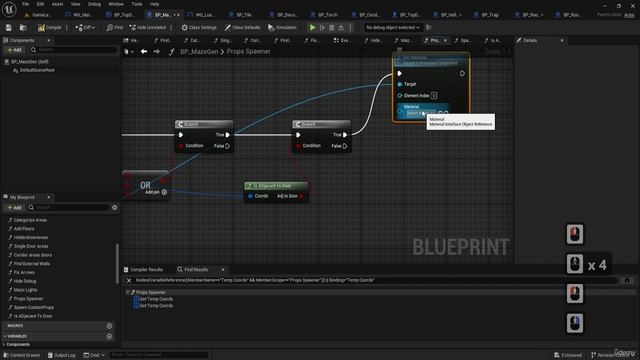This screenshot has height=360, width=640.
Task: Click Add button in the Components panel
Action: 14,50
